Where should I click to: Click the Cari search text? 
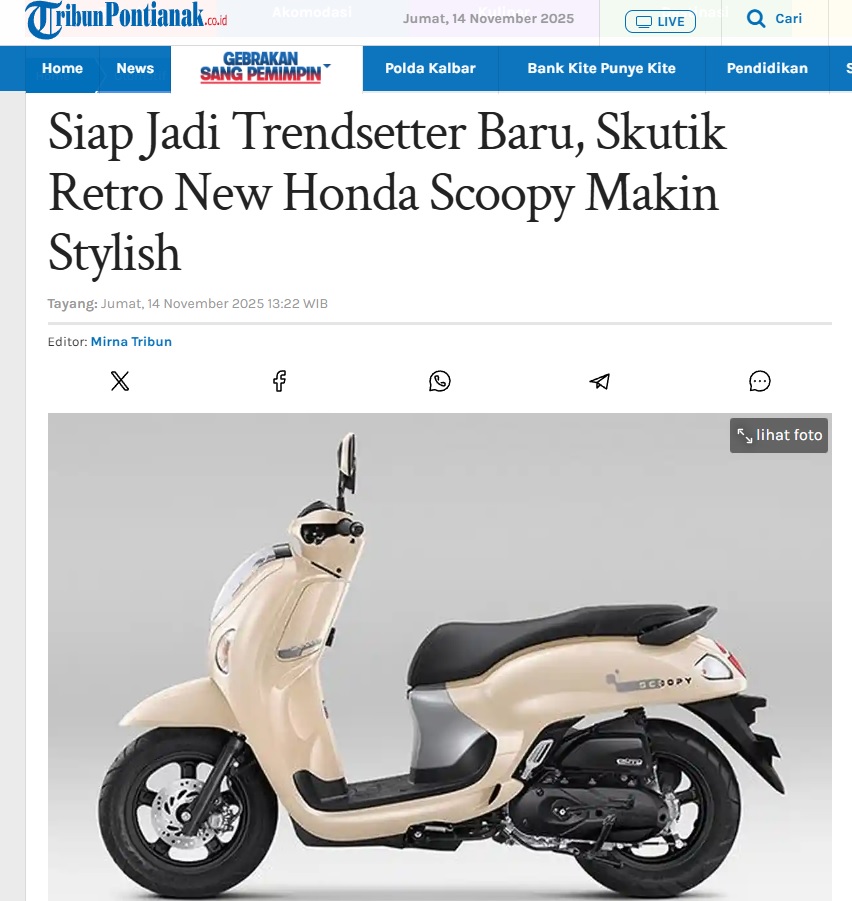pos(788,18)
